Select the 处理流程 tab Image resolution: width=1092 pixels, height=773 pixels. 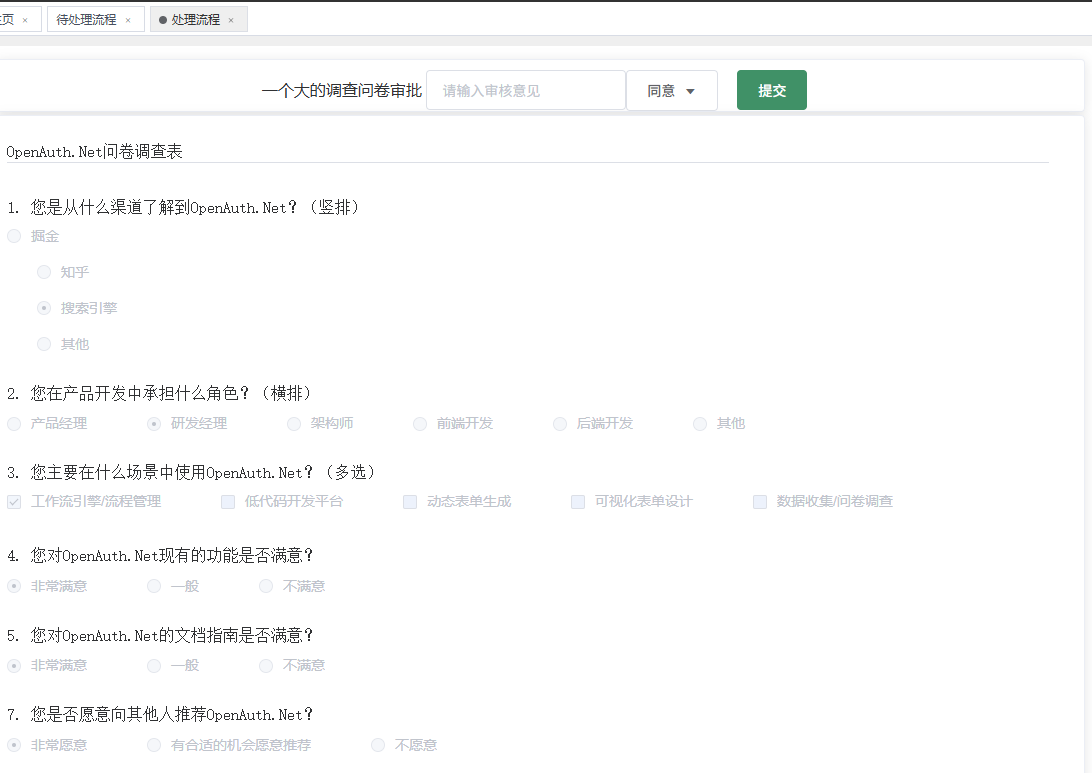pos(195,19)
